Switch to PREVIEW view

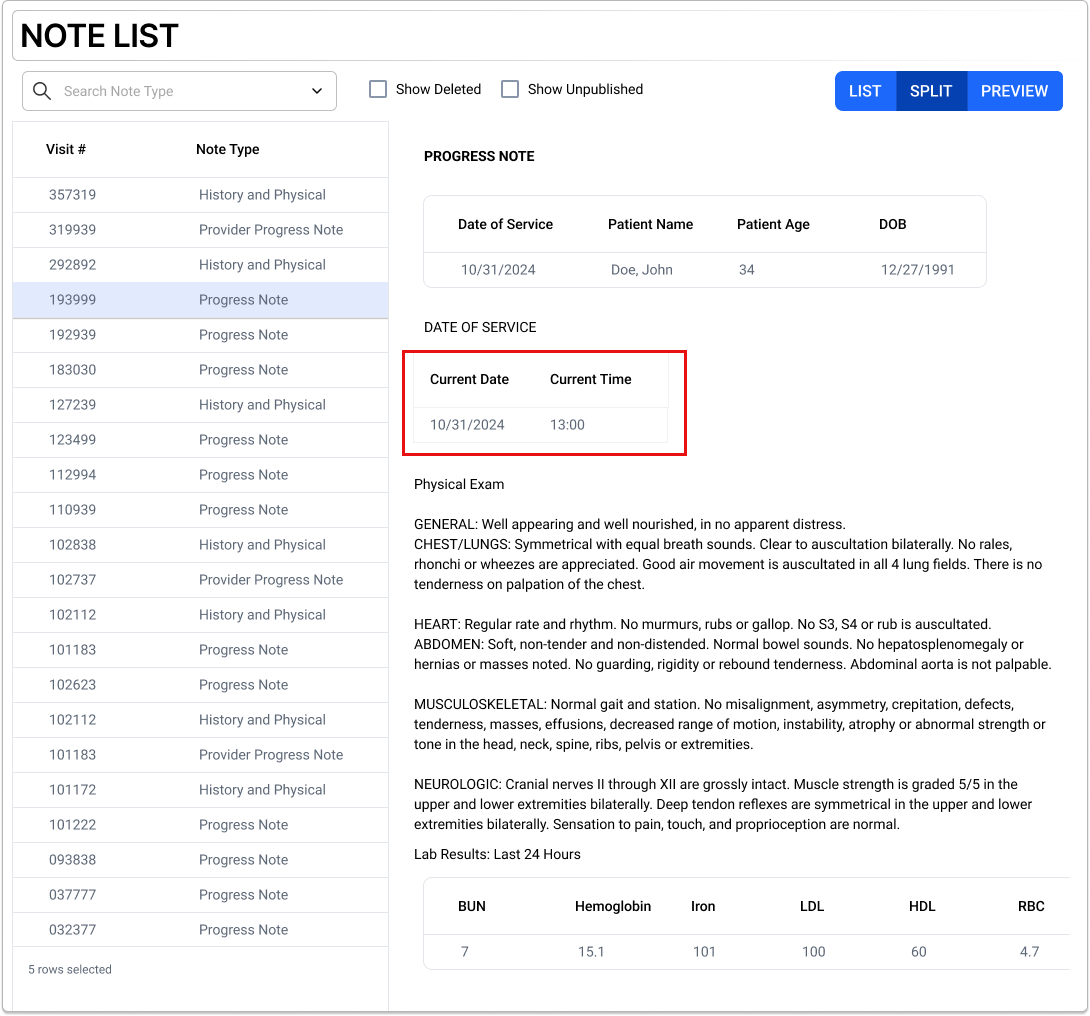1014,91
